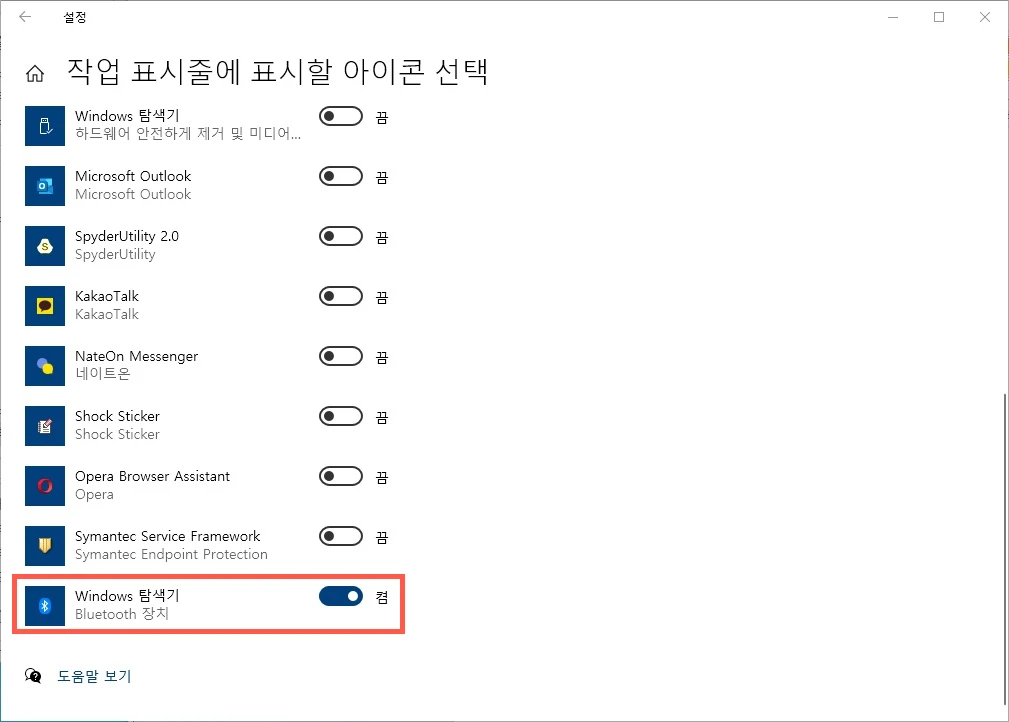
Task: Click the Opera Browser Assistant icon
Action: pos(45,486)
